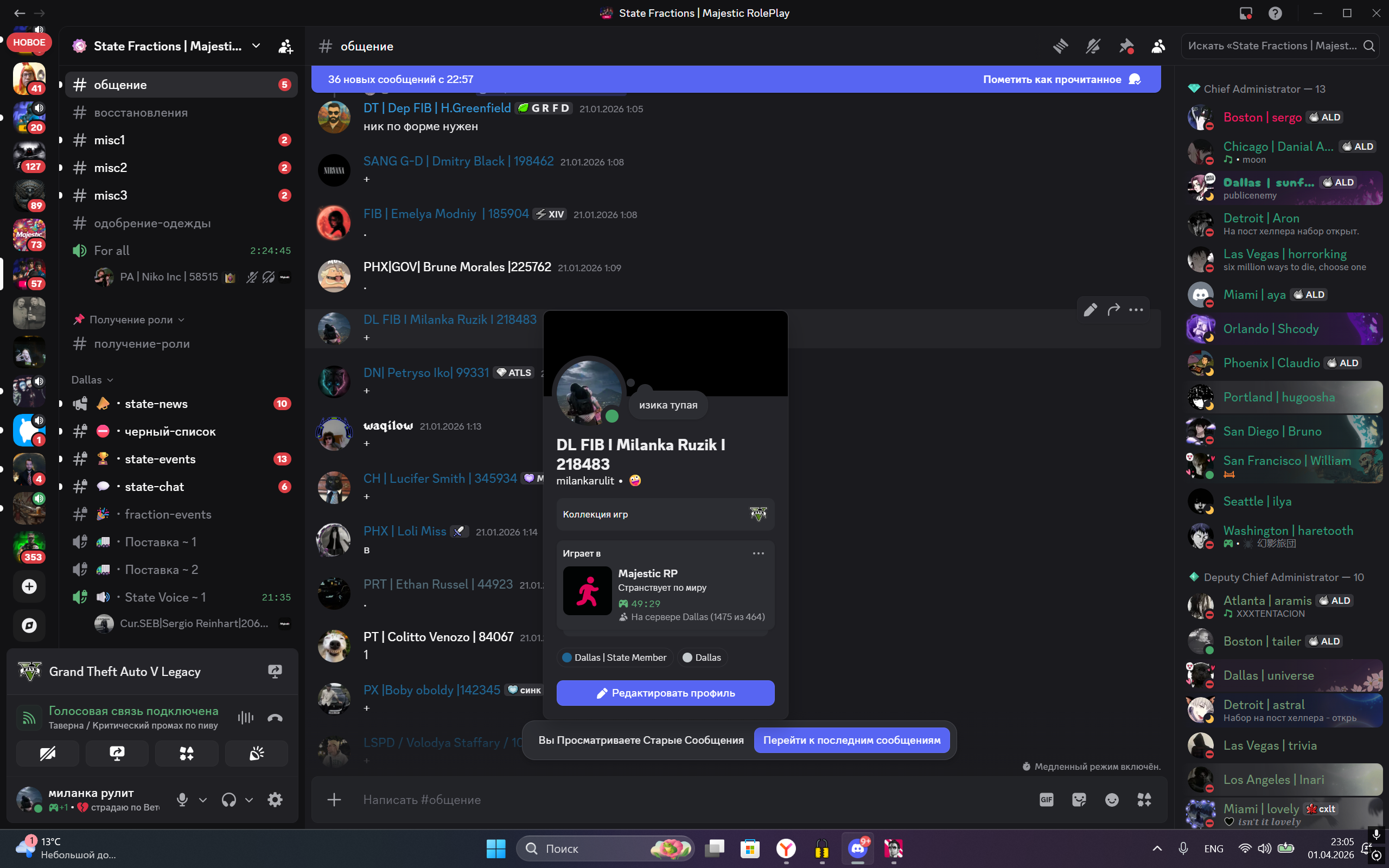Screen dimensions: 1389x868
Task: Disconnect from voice with hang-up icon
Action: click(x=275, y=718)
